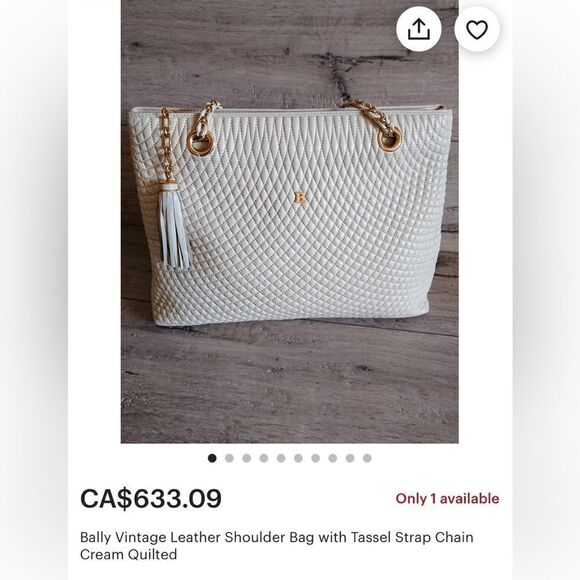Image resolution: width=580 pixels, height=580 pixels.
Task: Click the white tassel on the bag
Action: coord(175,226)
